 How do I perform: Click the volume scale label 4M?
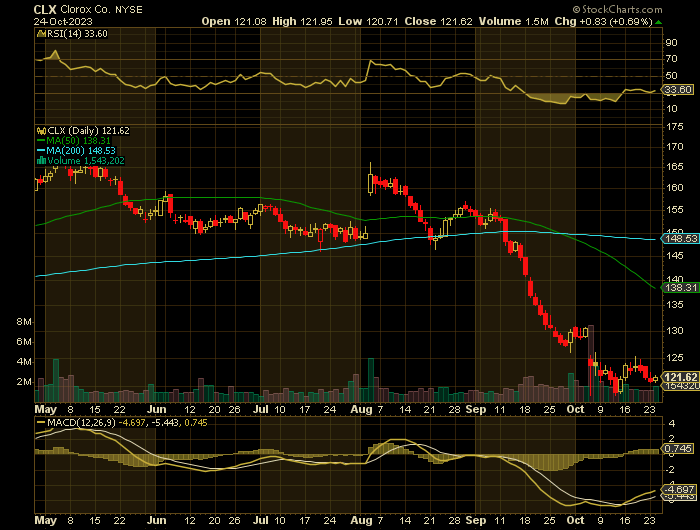tap(24, 362)
